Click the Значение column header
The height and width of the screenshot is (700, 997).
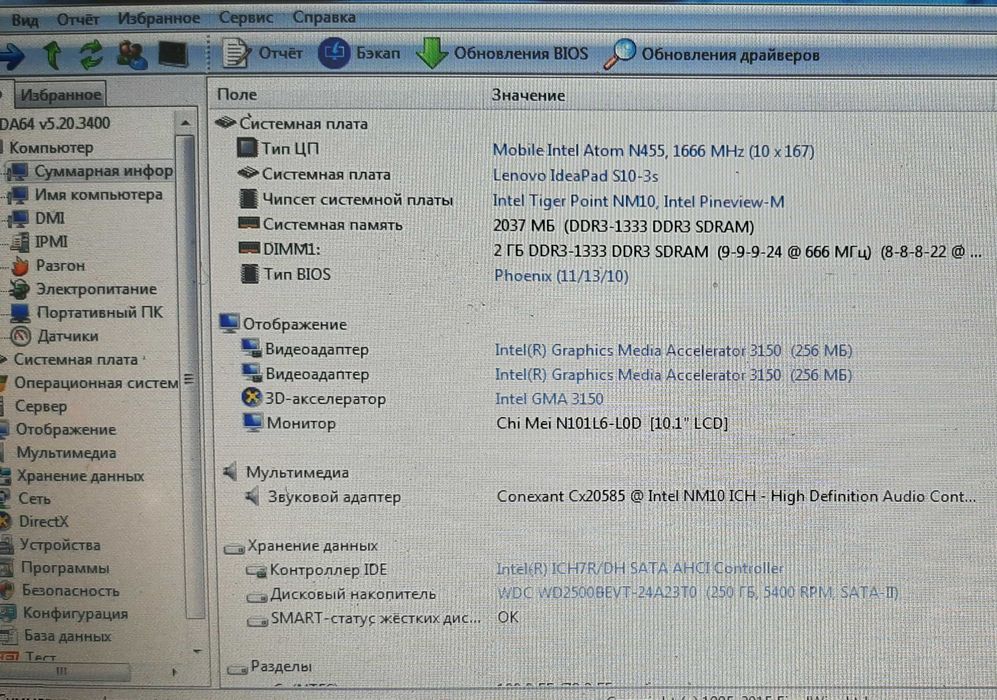coord(528,95)
